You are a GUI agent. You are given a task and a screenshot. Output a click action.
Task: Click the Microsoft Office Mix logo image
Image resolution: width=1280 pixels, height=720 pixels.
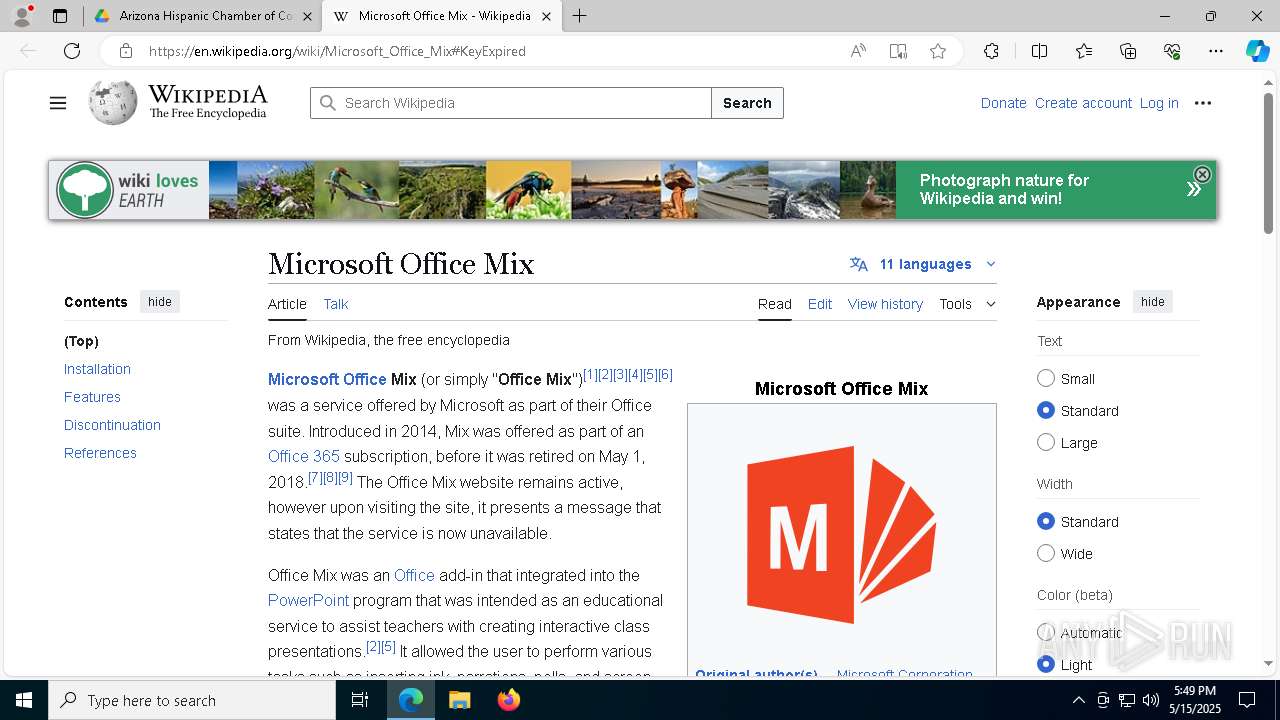842,535
